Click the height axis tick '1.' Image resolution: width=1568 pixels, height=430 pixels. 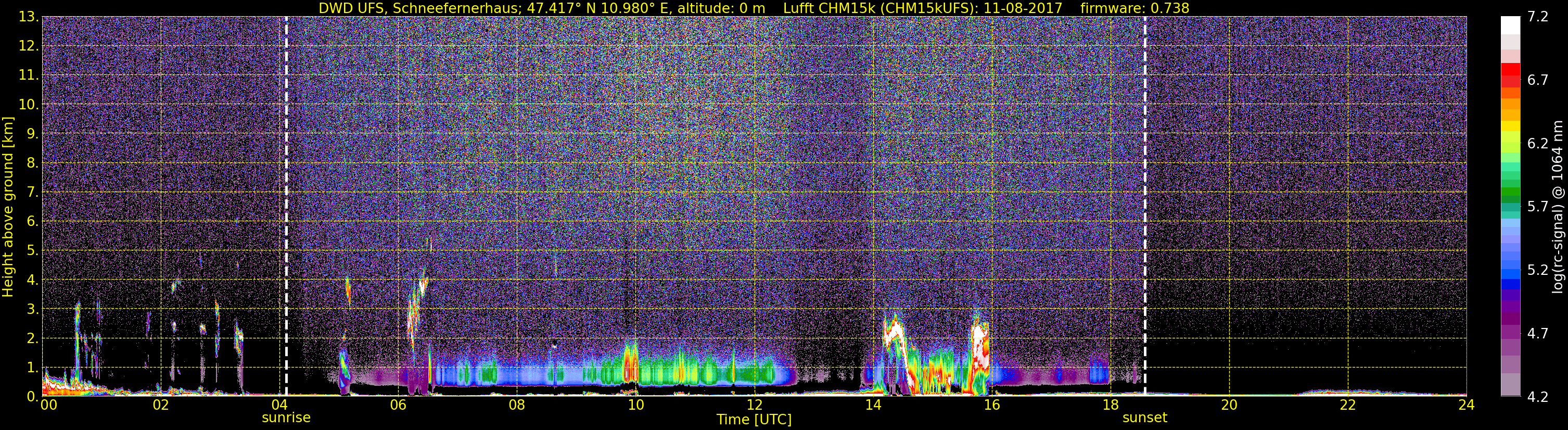point(32,367)
